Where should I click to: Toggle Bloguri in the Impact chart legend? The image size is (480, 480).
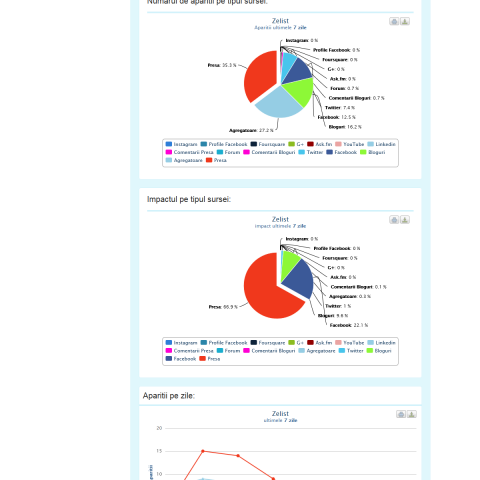click(x=379, y=351)
